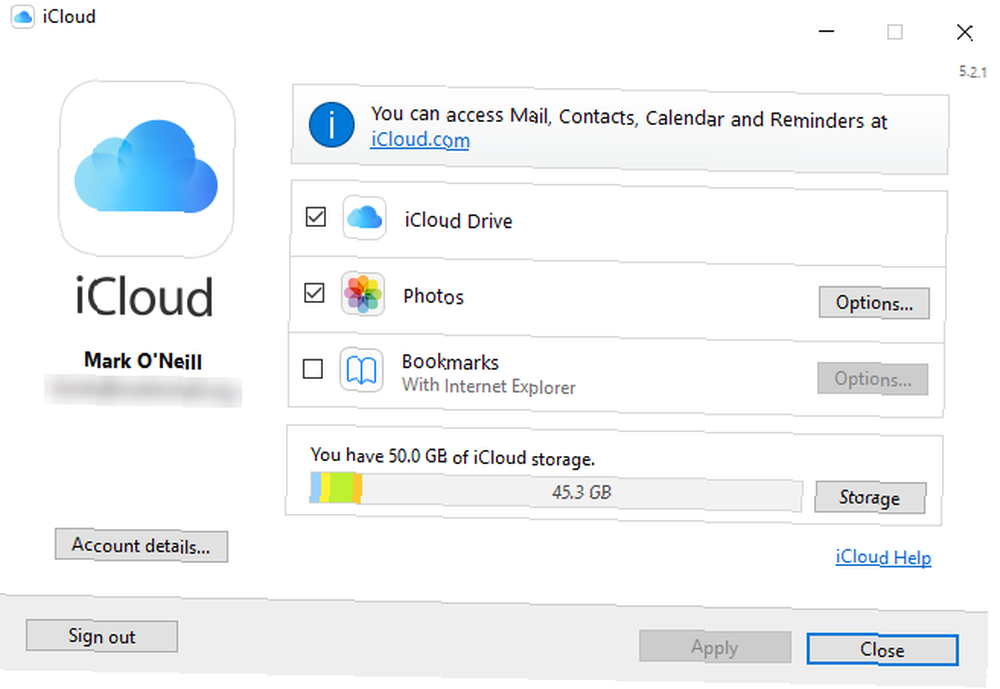Click the iCloud Drive cloud icon
The image size is (1000, 689).
click(364, 218)
